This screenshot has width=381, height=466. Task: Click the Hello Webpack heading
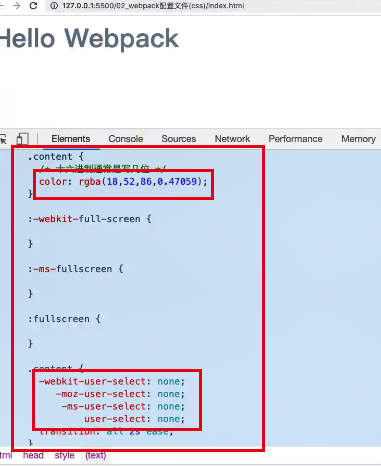coord(89,39)
